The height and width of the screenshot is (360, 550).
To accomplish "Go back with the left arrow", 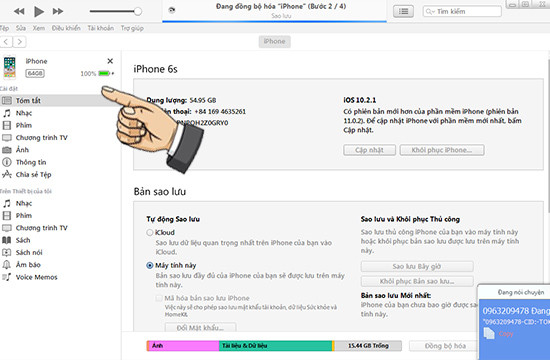I will pos(6,42).
